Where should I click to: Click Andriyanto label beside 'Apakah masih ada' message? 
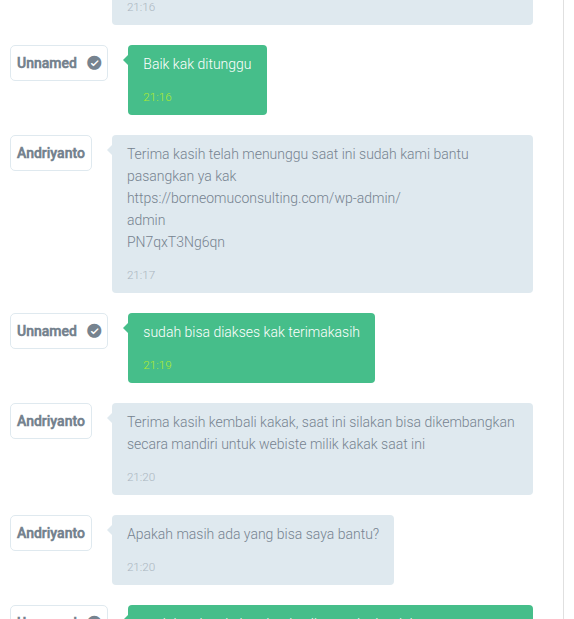point(51,533)
